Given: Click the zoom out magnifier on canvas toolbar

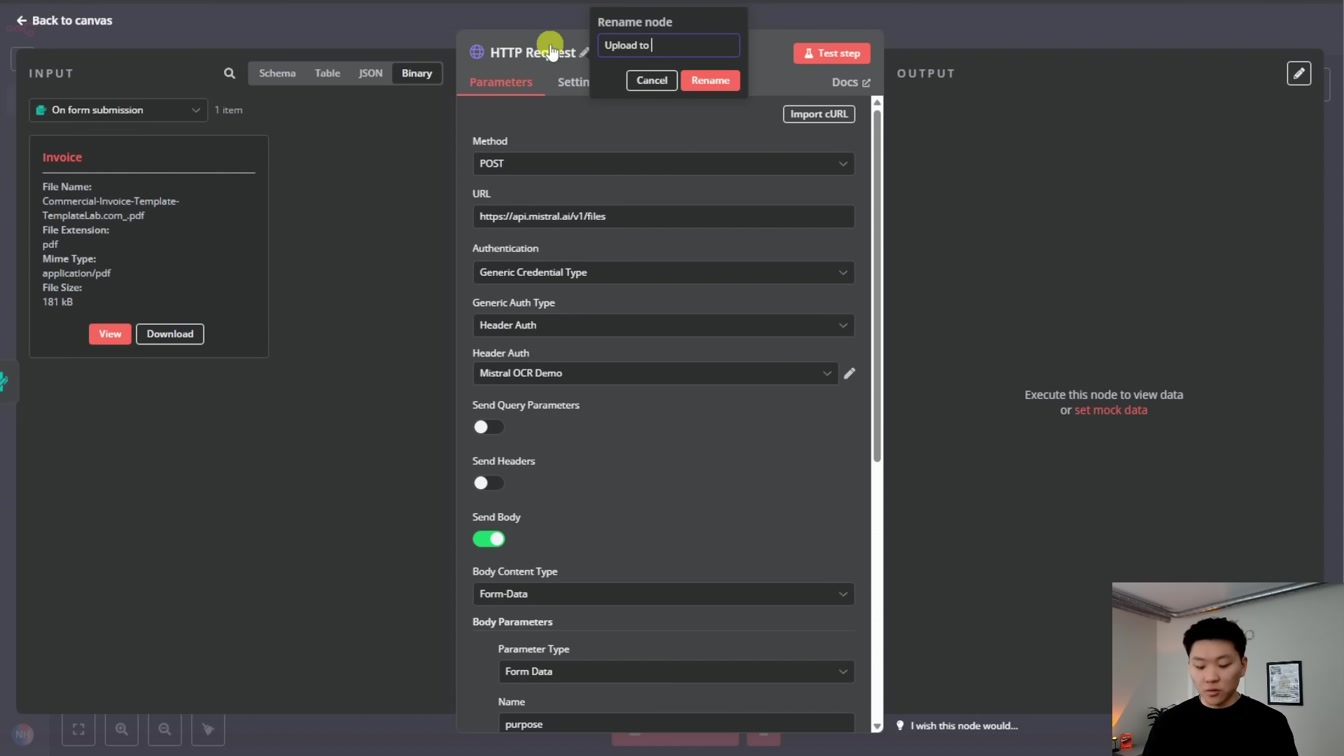Looking at the screenshot, I should (165, 729).
